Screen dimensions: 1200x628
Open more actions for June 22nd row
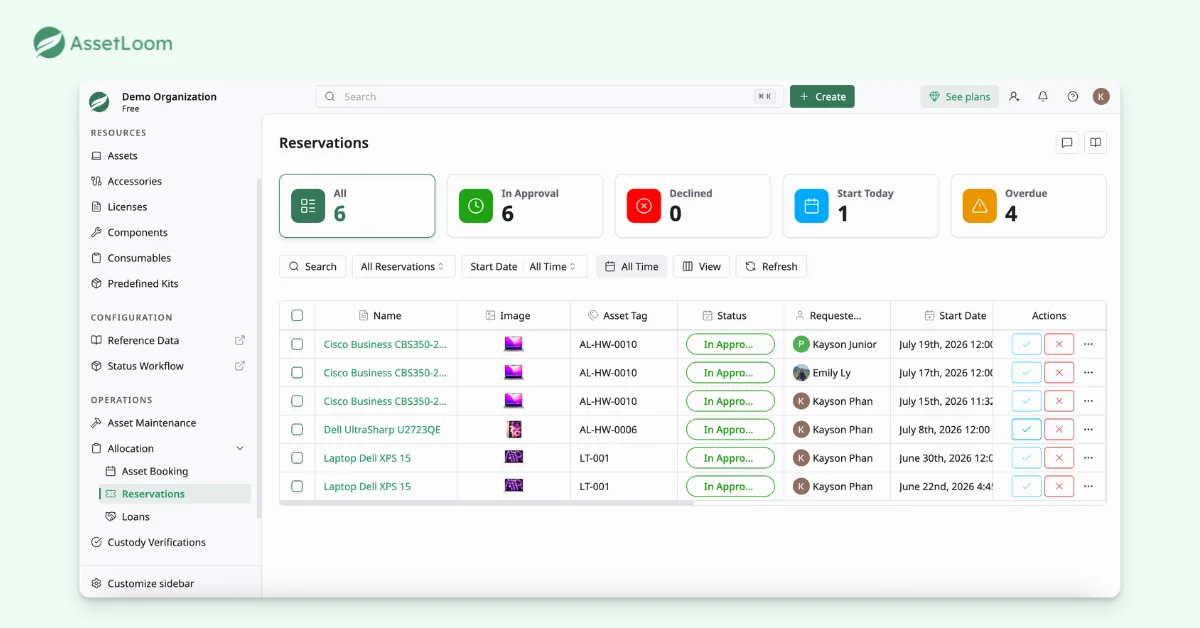click(1089, 486)
